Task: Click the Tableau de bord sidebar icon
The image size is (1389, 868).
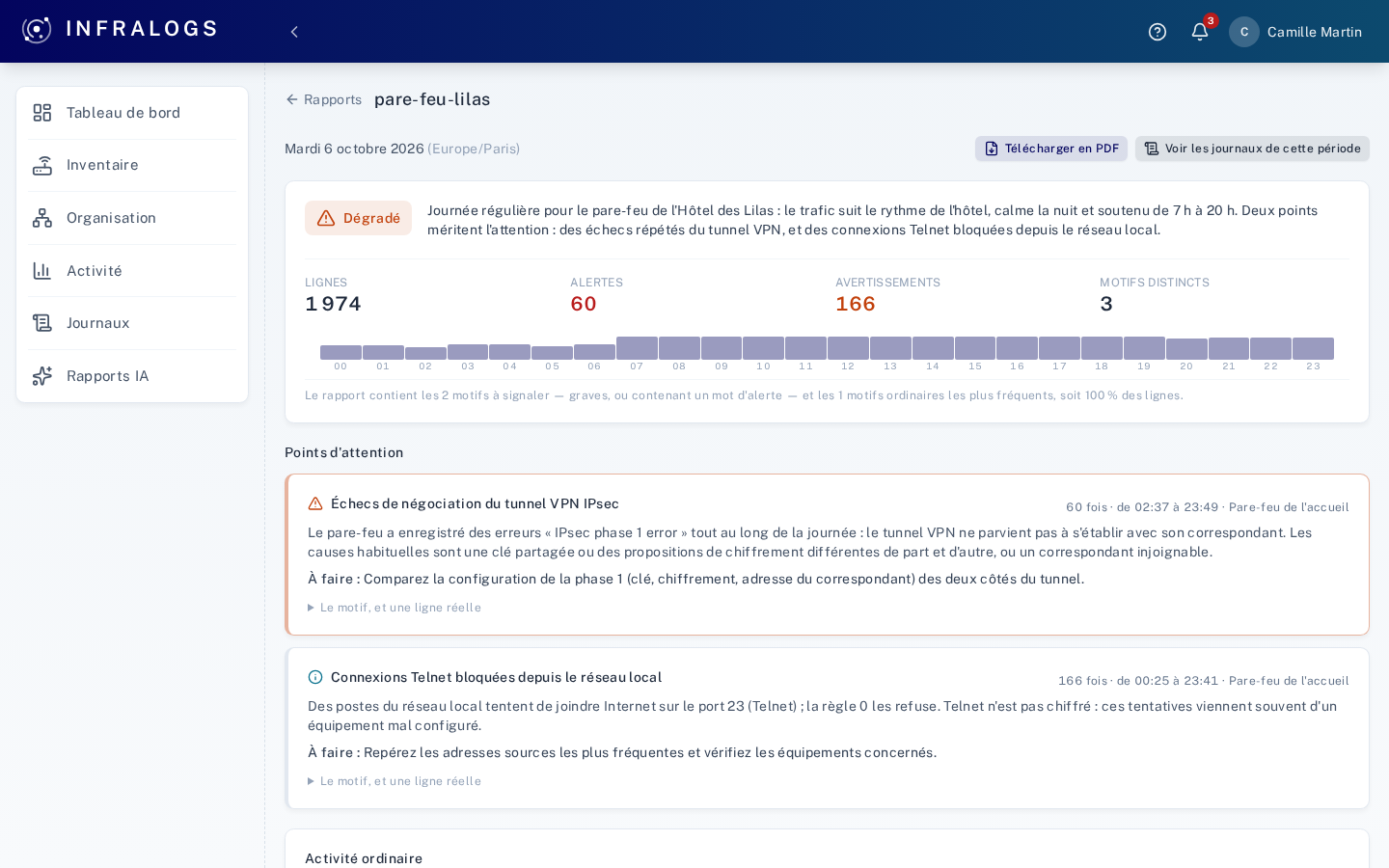Action: click(42, 113)
